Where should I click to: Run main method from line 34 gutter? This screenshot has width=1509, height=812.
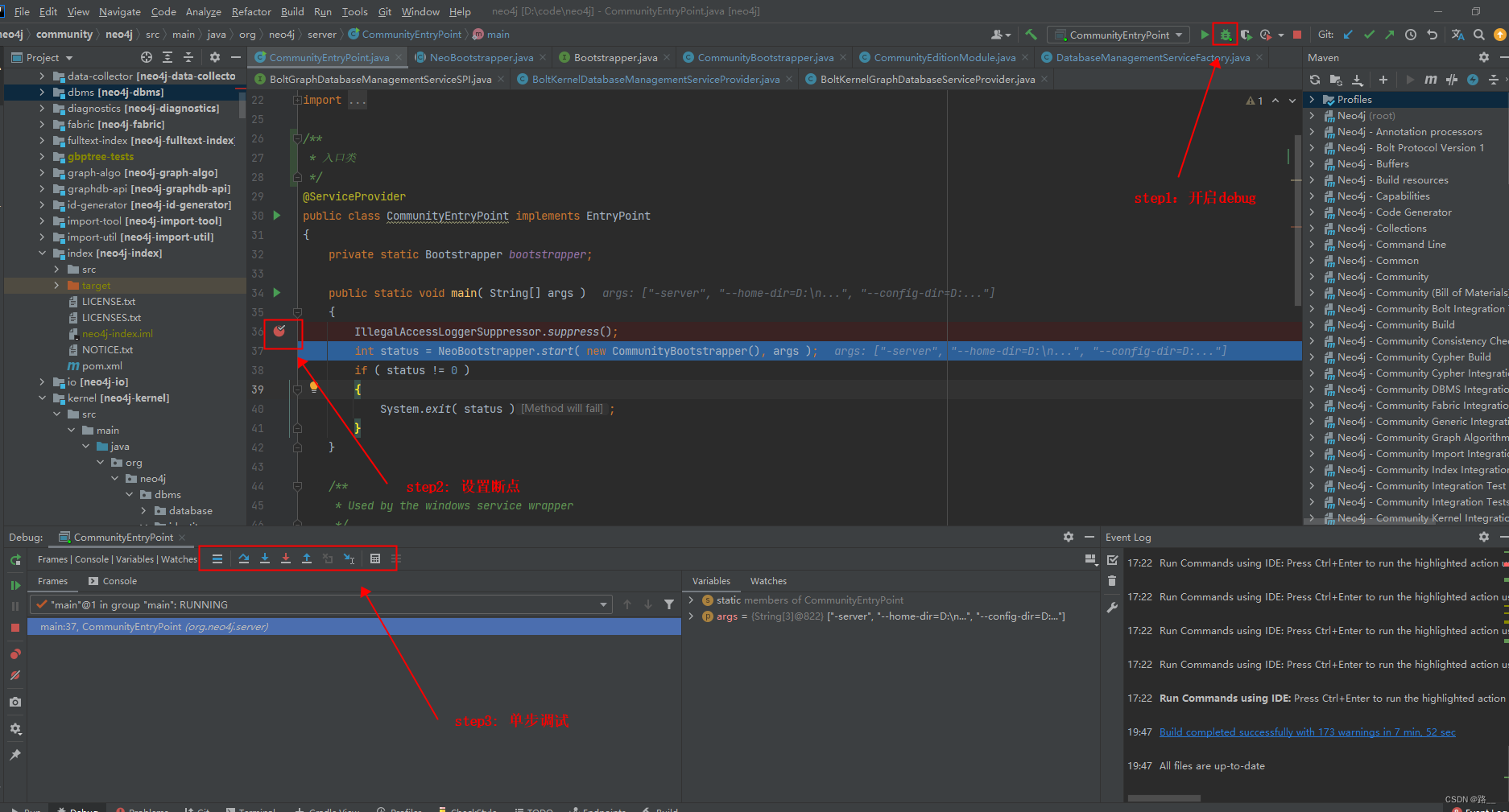(x=277, y=293)
